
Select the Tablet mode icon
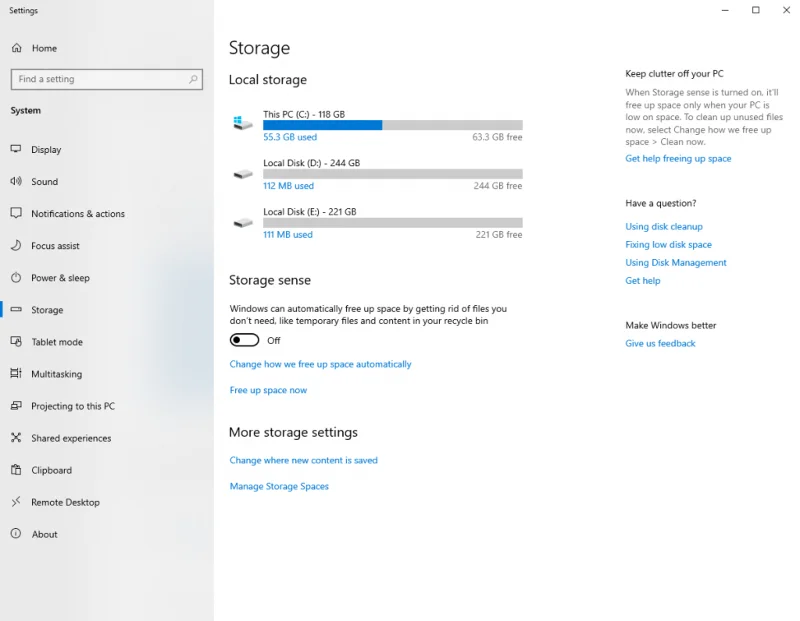pyautogui.click(x=15, y=341)
